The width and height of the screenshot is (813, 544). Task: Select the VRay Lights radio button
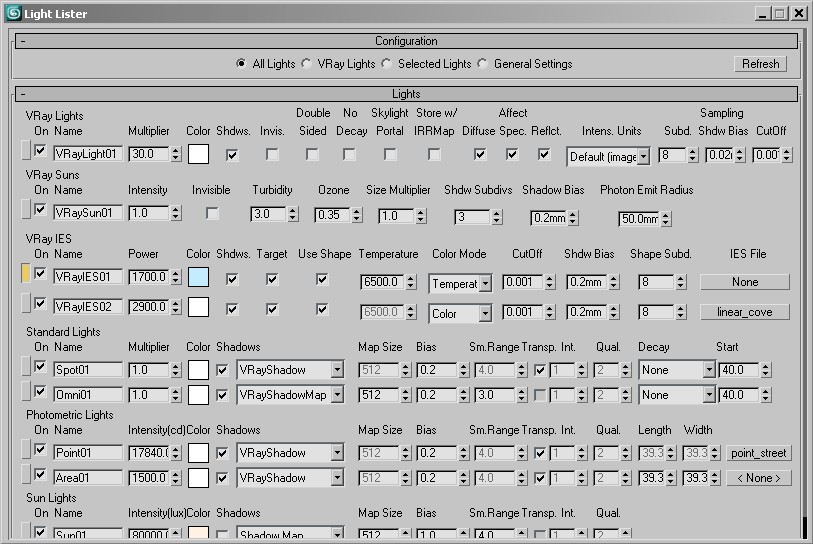(x=306, y=64)
